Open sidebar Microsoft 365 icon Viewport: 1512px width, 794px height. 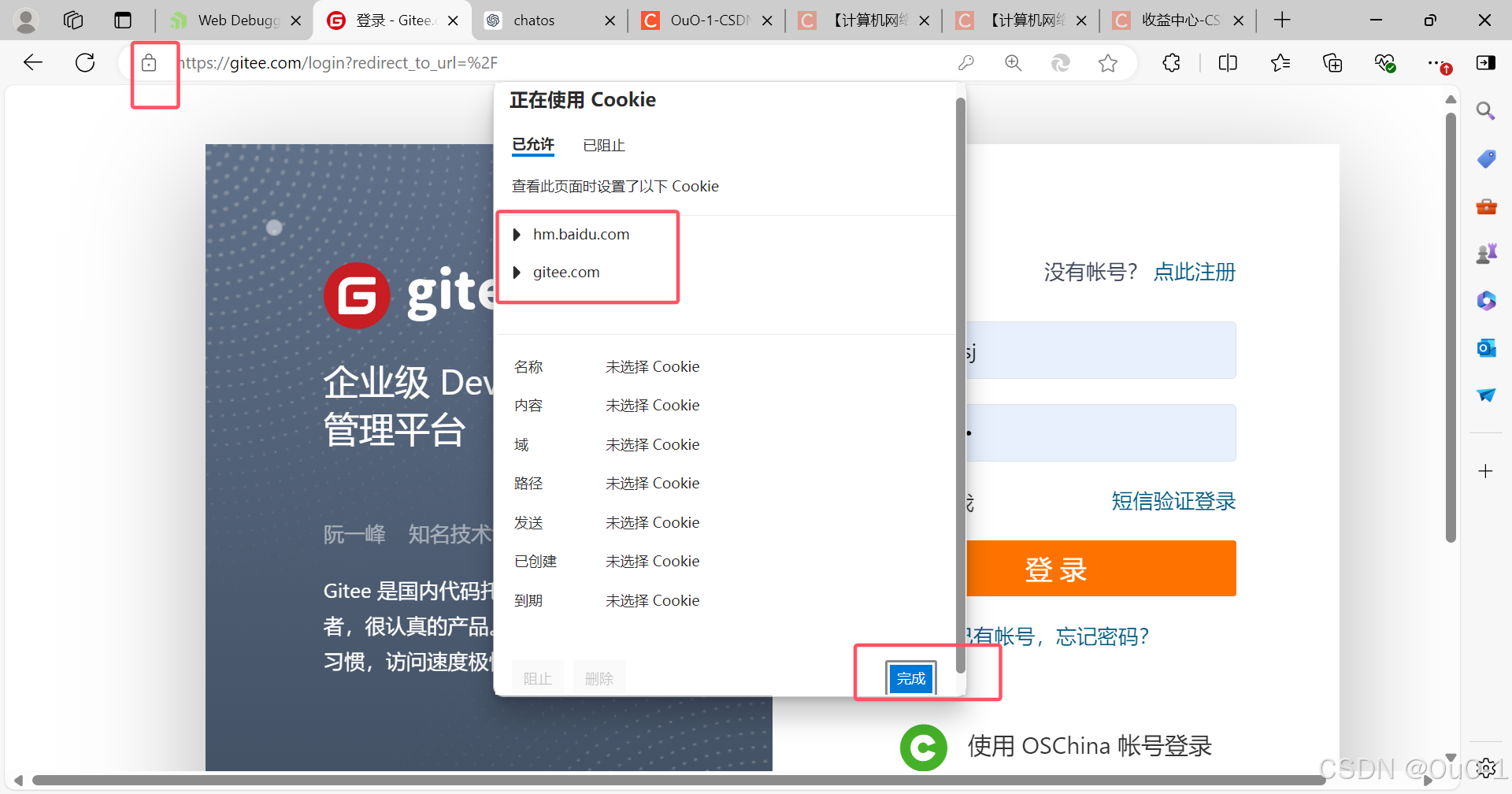click(x=1486, y=301)
